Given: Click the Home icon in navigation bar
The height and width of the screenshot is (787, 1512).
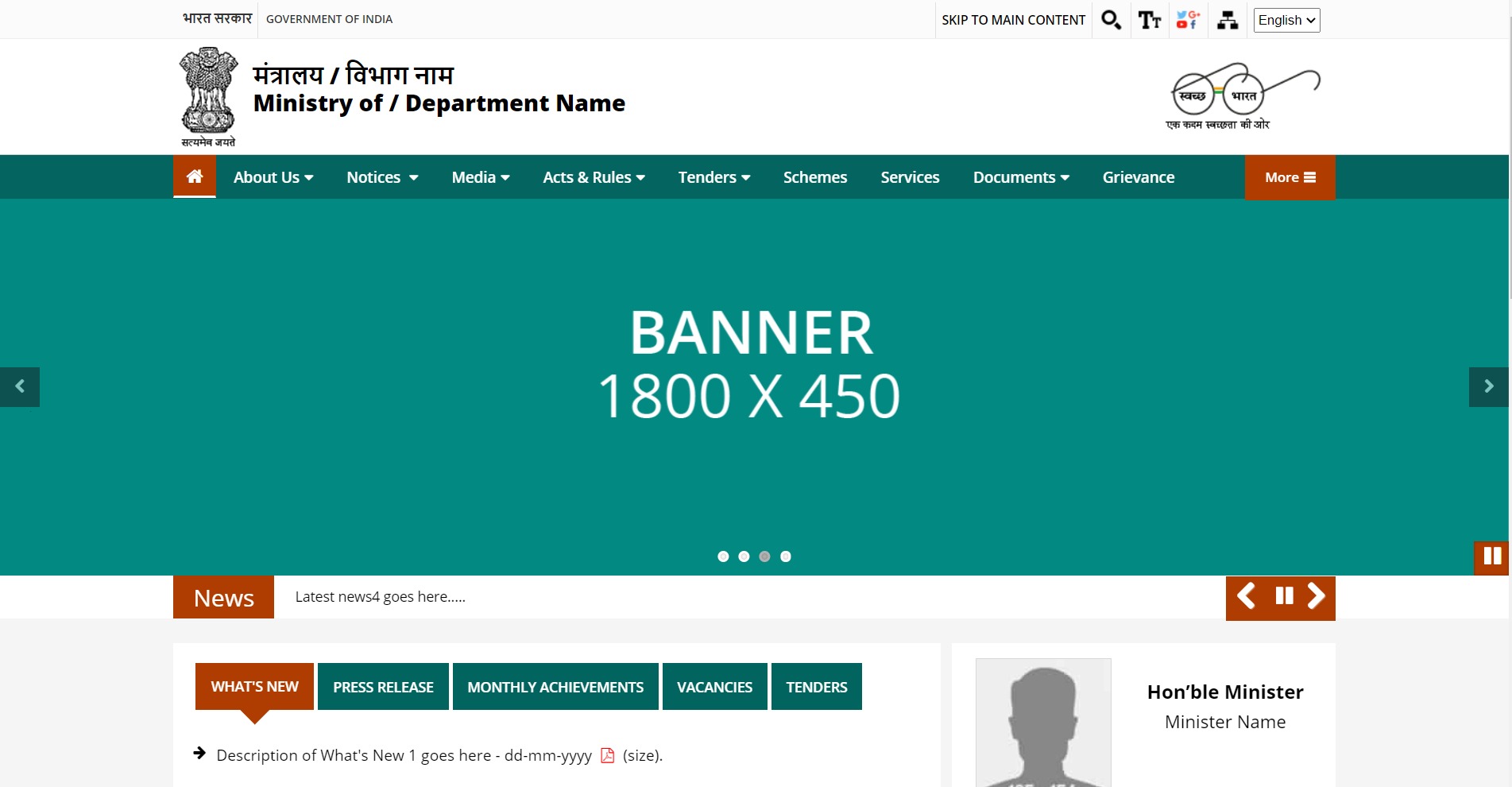Looking at the screenshot, I should click(195, 176).
